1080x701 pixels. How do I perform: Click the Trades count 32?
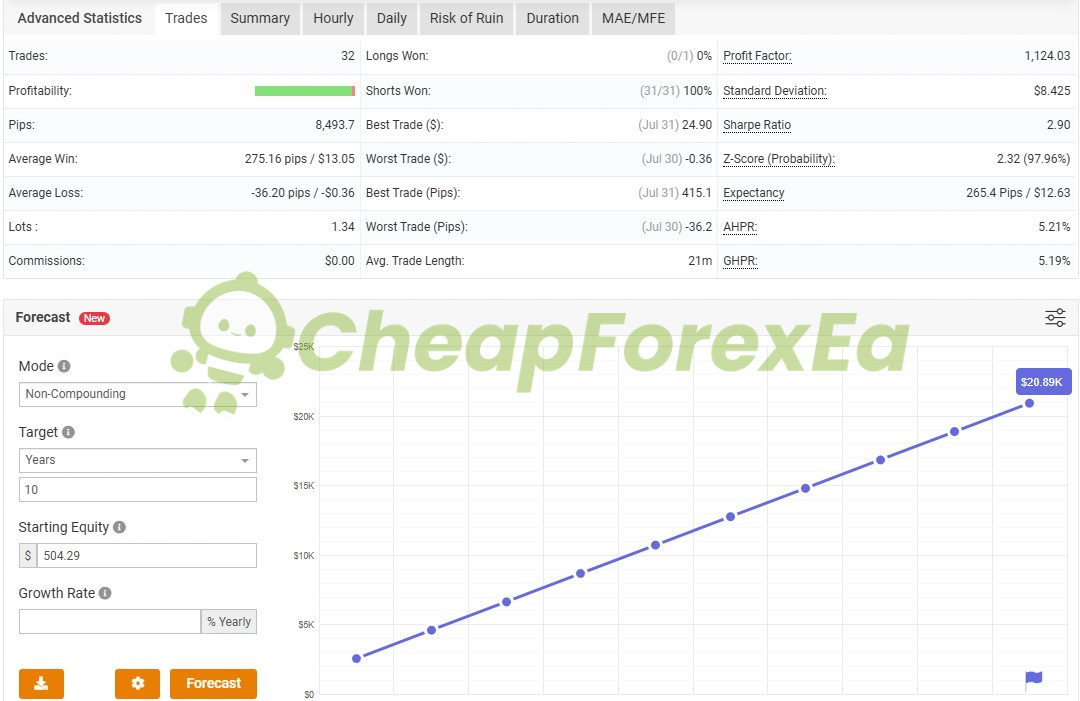coord(348,56)
